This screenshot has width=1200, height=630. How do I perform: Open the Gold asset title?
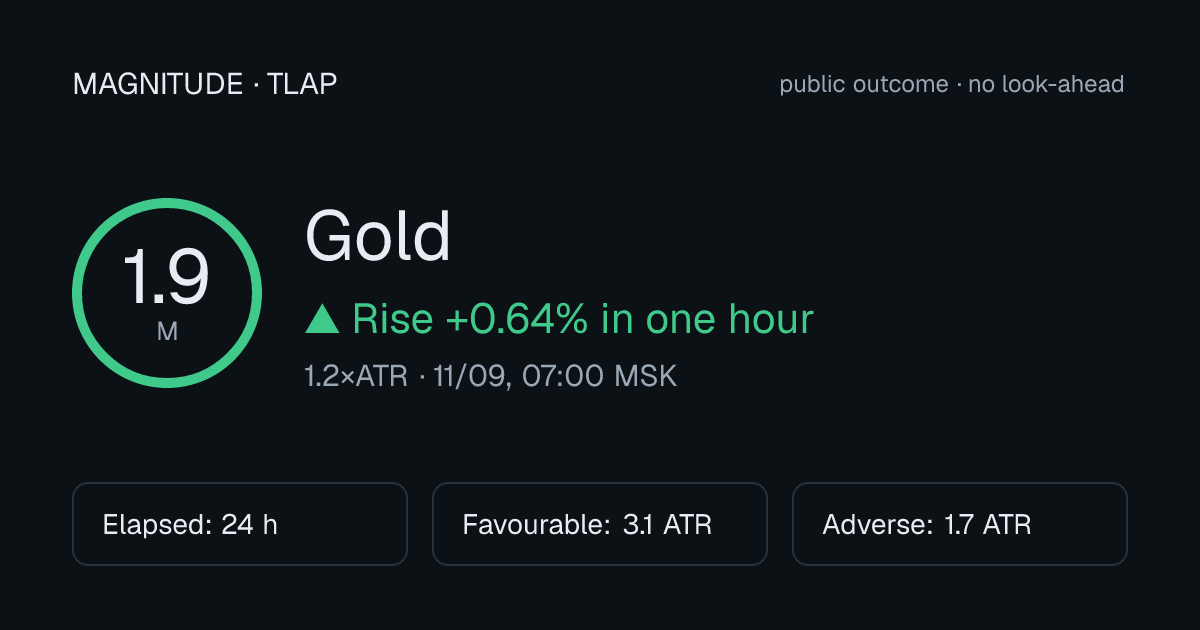378,236
